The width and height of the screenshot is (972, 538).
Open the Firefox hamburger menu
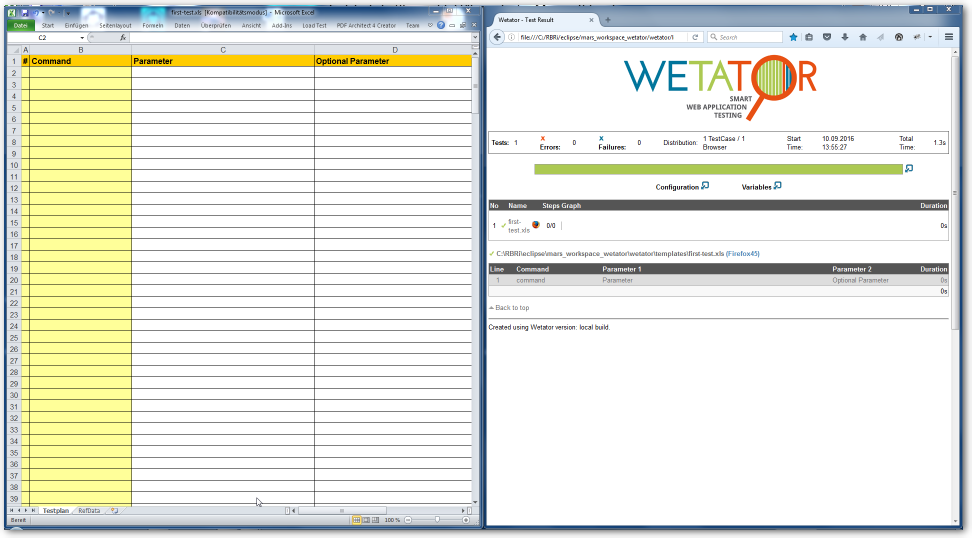coord(949,37)
